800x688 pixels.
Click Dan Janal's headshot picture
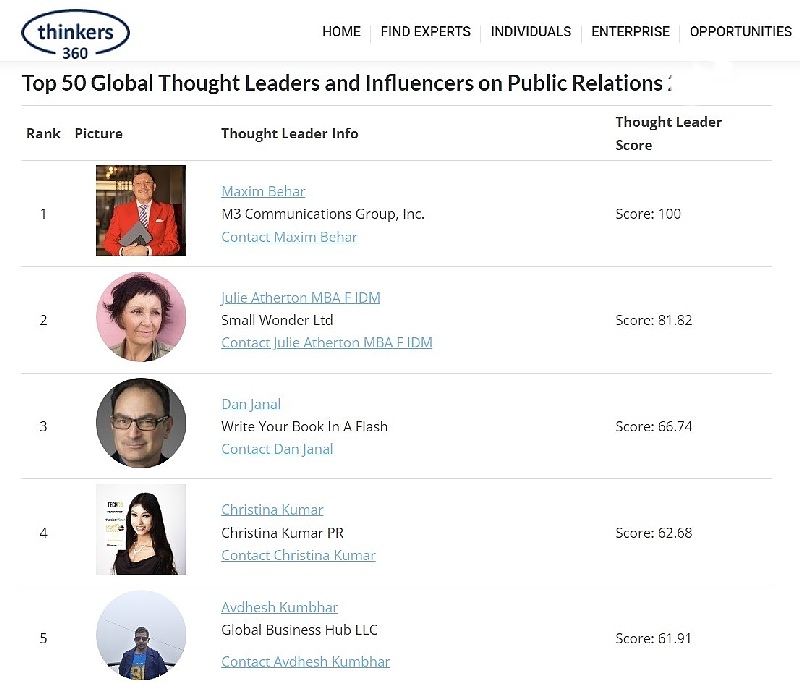pos(141,423)
